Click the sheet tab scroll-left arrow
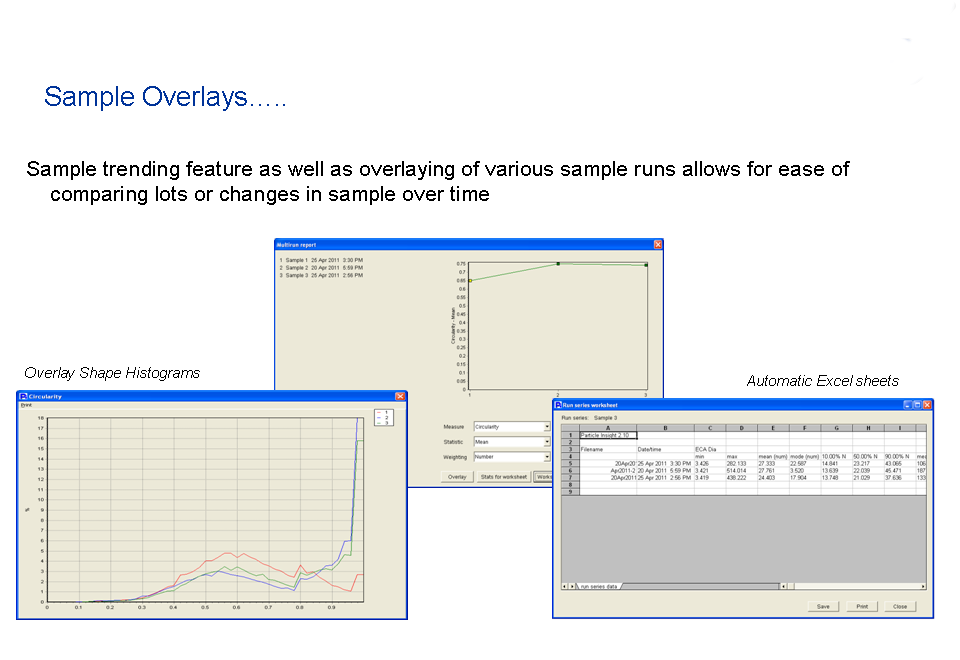The image size is (960, 660). click(x=563, y=586)
